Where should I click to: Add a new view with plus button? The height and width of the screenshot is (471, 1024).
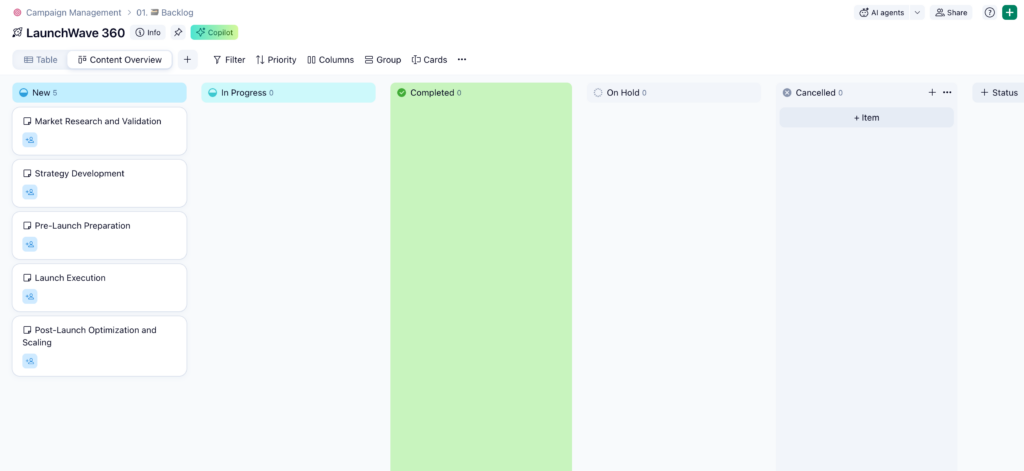coord(187,60)
